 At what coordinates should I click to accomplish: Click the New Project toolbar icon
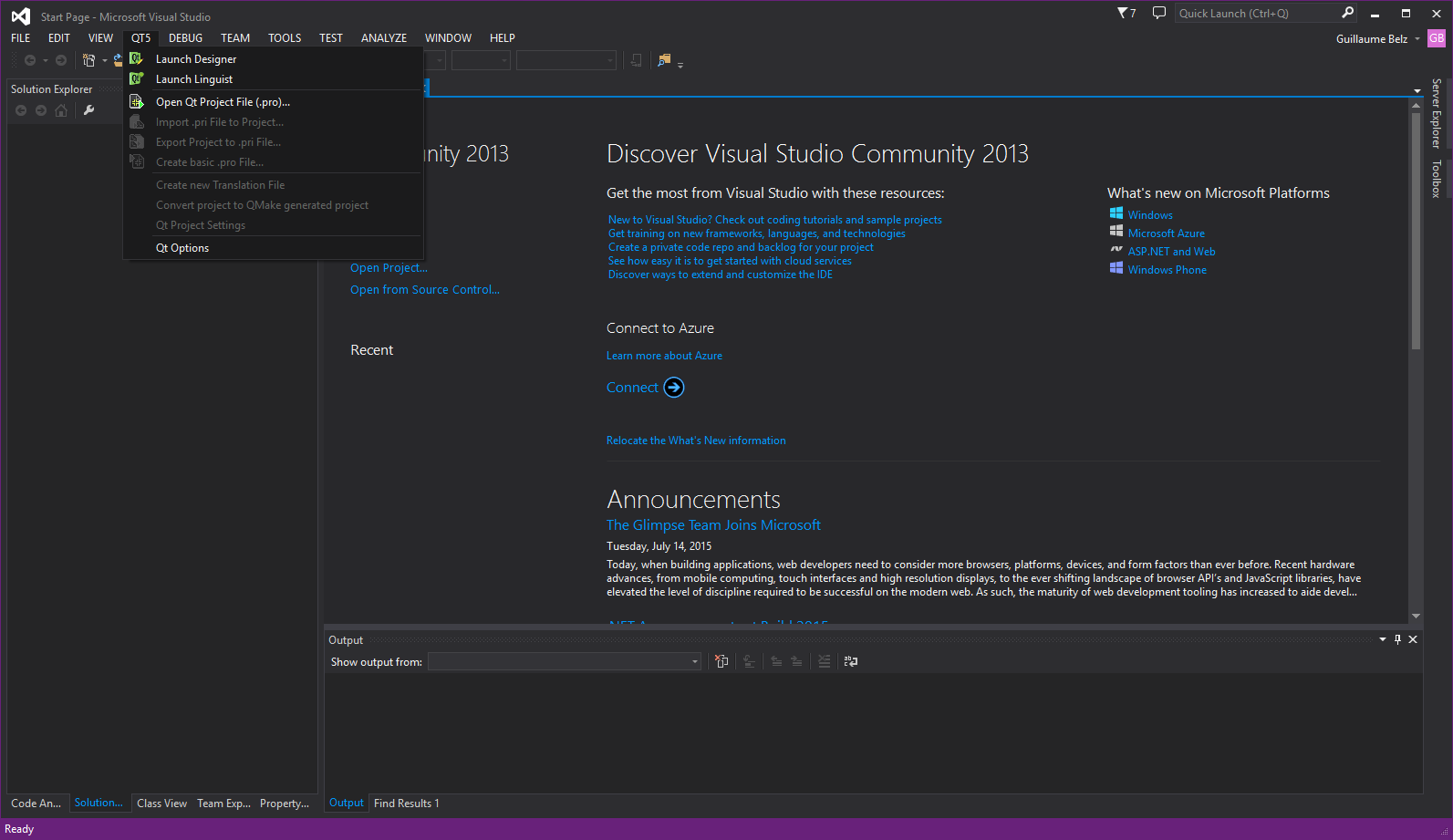point(88,60)
